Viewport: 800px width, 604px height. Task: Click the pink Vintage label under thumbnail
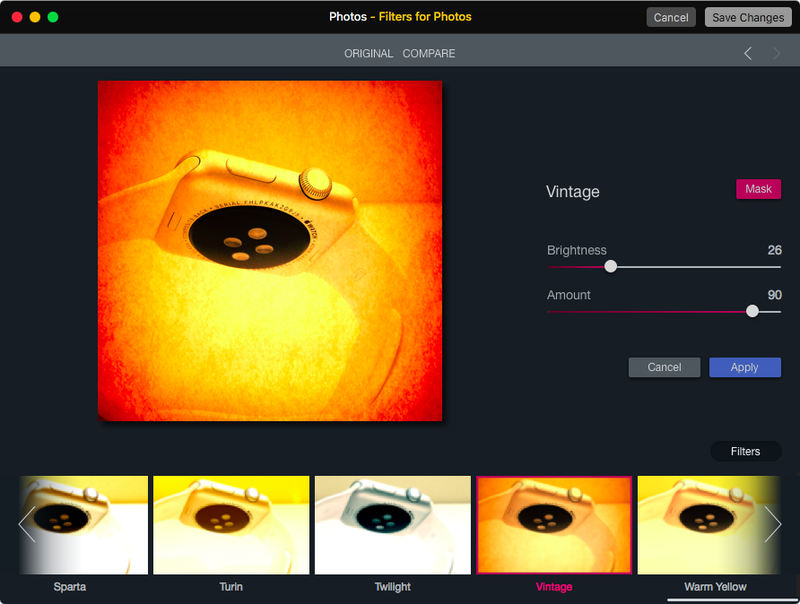coord(554,587)
